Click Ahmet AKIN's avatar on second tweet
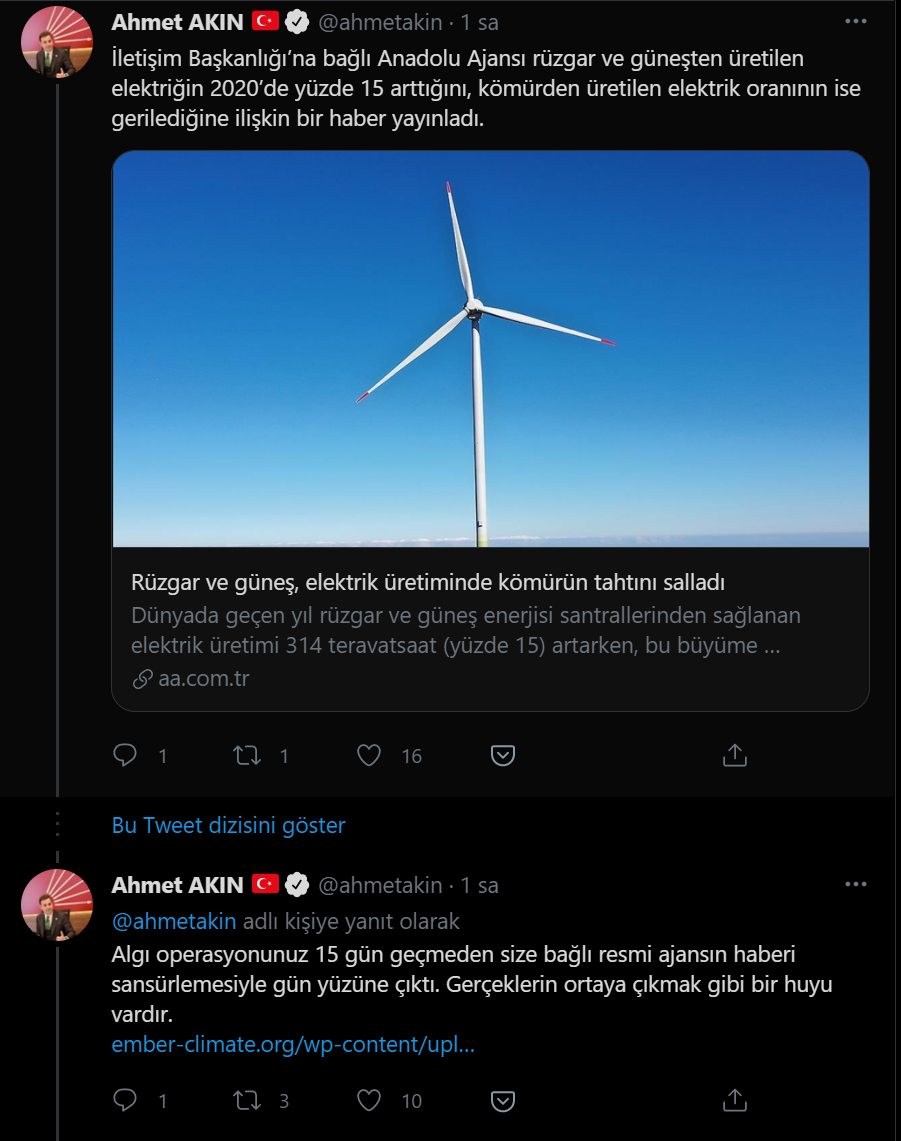 pos(57,905)
